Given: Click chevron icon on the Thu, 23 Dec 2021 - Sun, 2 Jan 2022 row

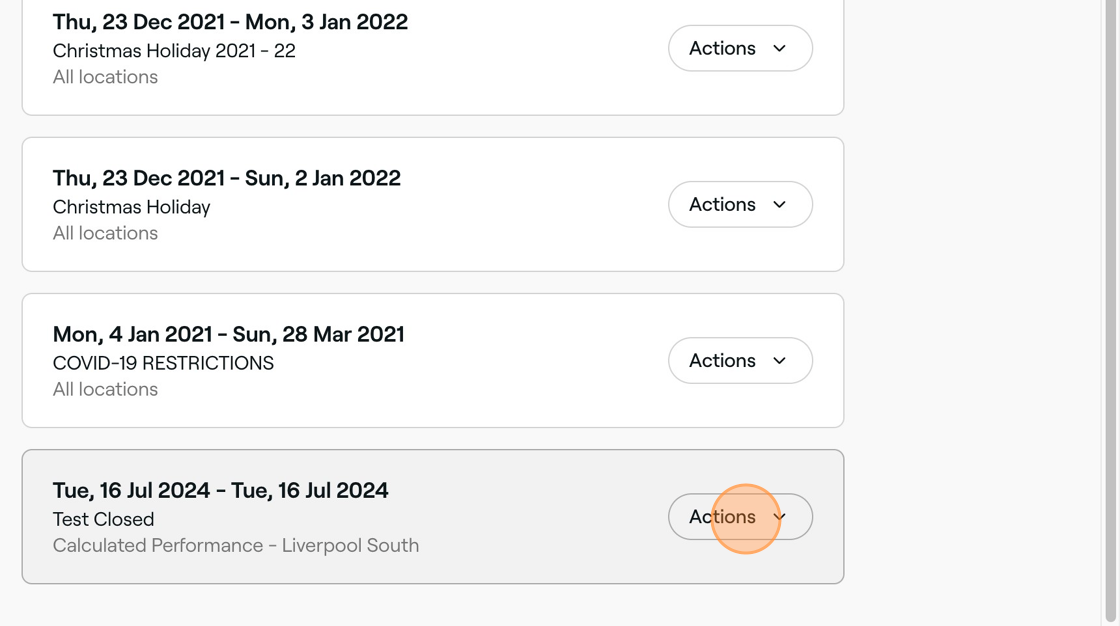Looking at the screenshot, I should pyautogui.click(x=780, y=205).
